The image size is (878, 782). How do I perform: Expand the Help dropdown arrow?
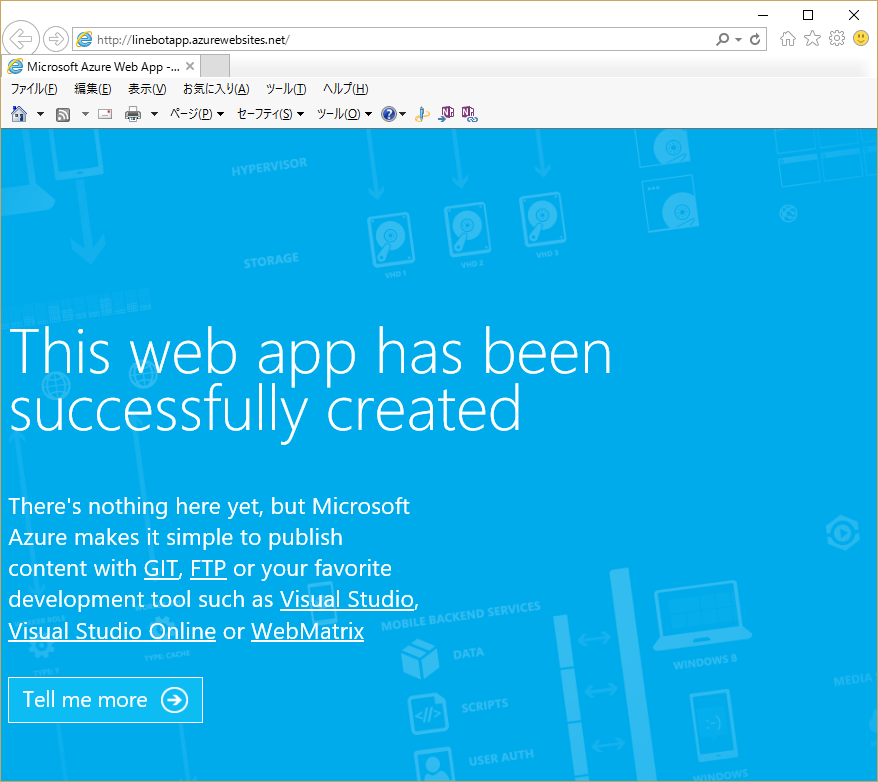[402, 114]
